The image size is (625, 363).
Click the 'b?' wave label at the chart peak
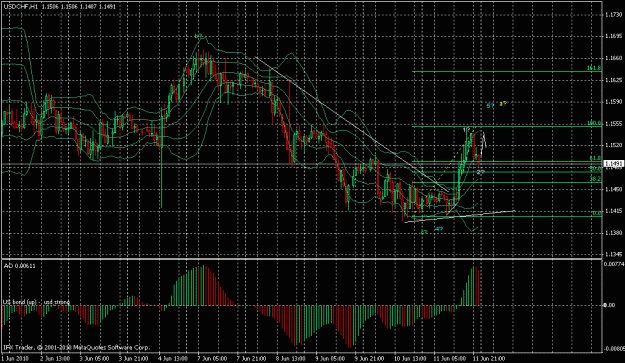199,36
